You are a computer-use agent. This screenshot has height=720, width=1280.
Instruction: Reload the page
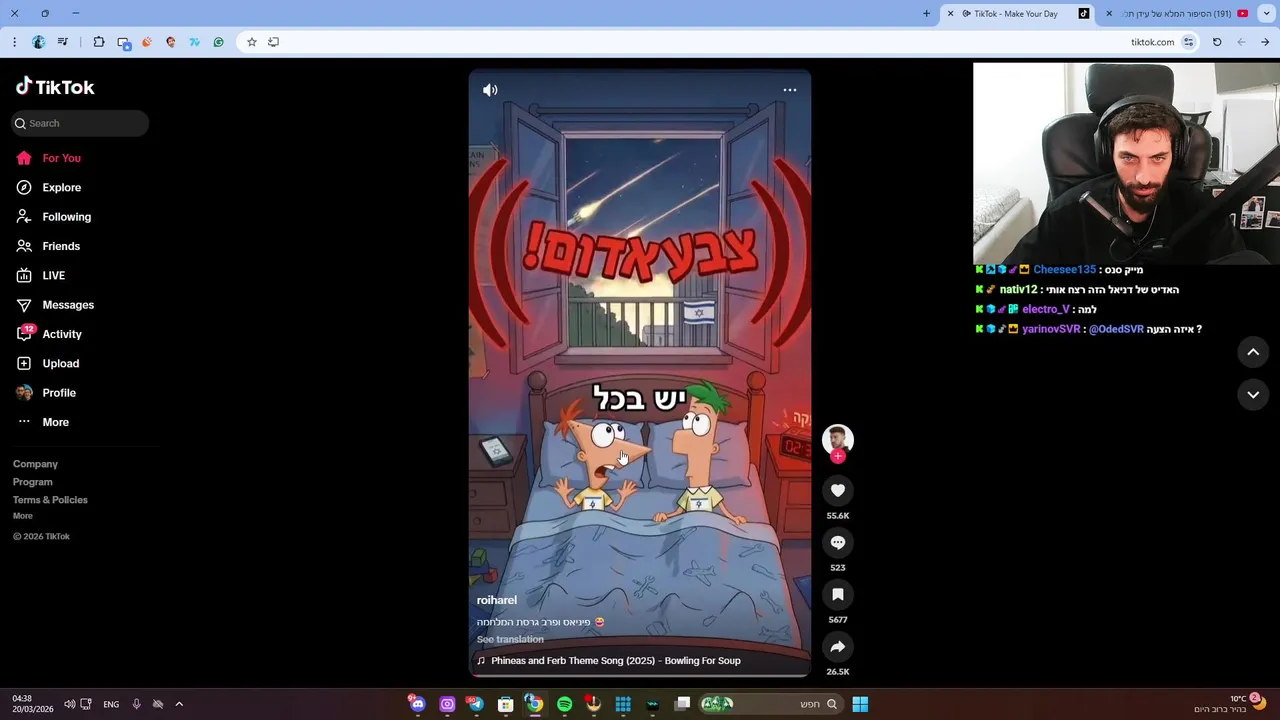[1217, 42]
